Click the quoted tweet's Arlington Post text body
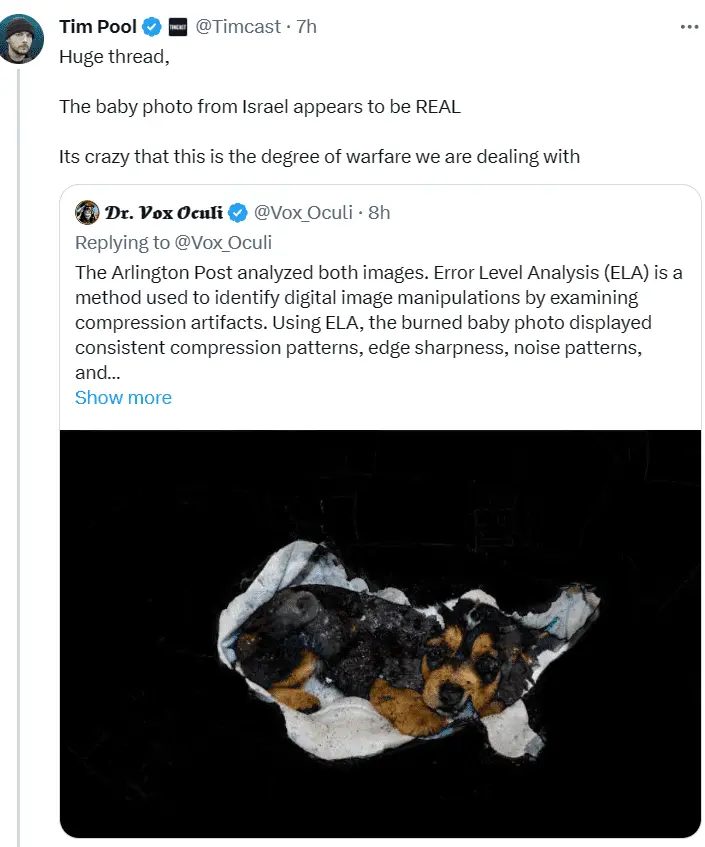Screen dimensions: 705x847 click(378, 322)
